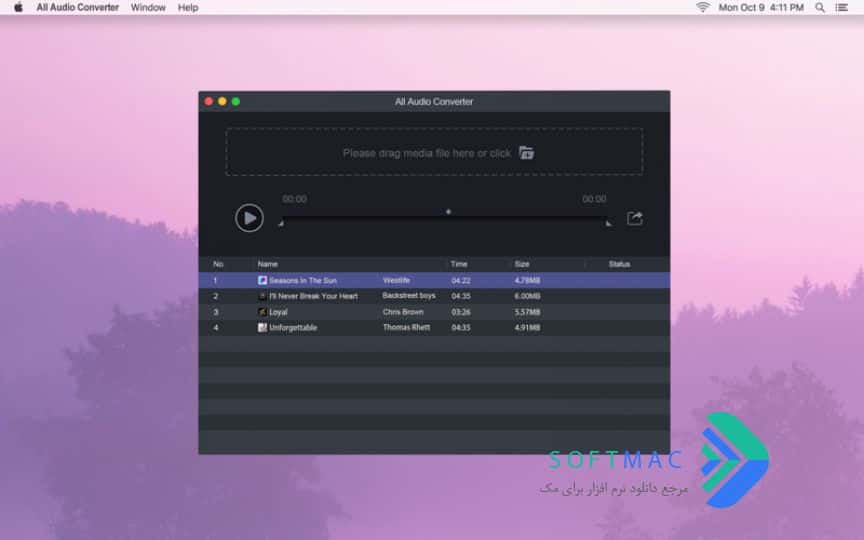Click the playhead marker on the timeline
Viewport: 864px width, 540px height.
point(449,212)
